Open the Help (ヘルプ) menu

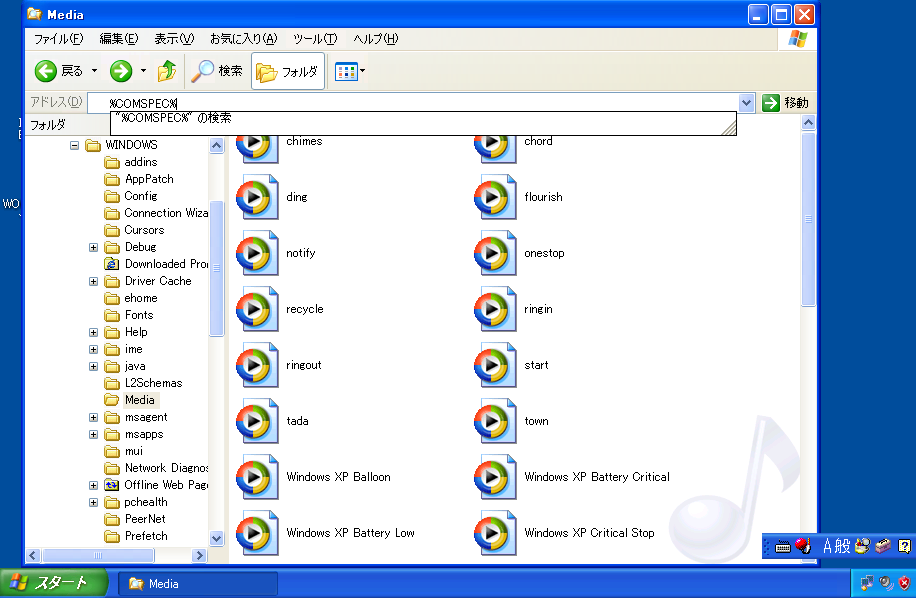click(376, 39)
